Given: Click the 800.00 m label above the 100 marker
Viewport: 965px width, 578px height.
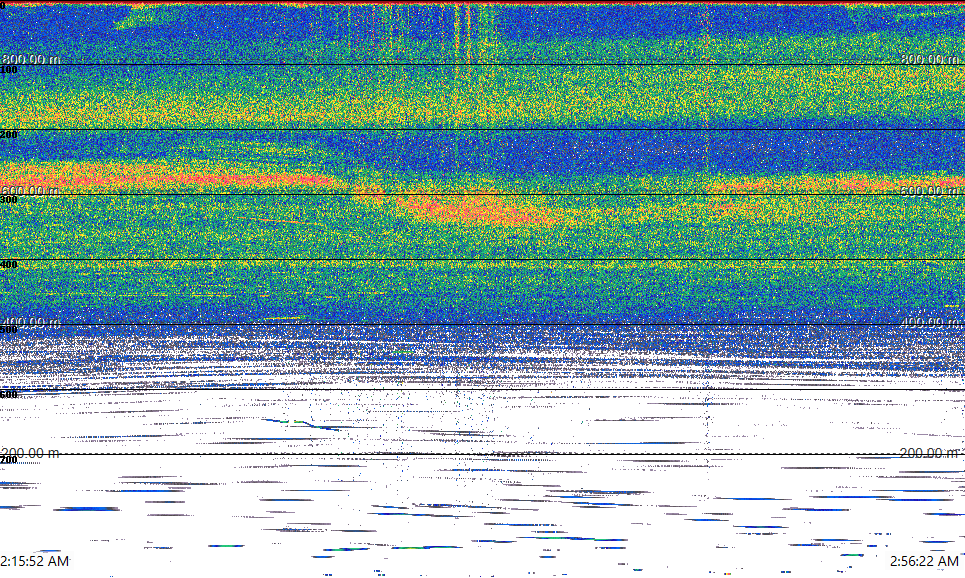Looking at the screenshot, I should point(31,59).
